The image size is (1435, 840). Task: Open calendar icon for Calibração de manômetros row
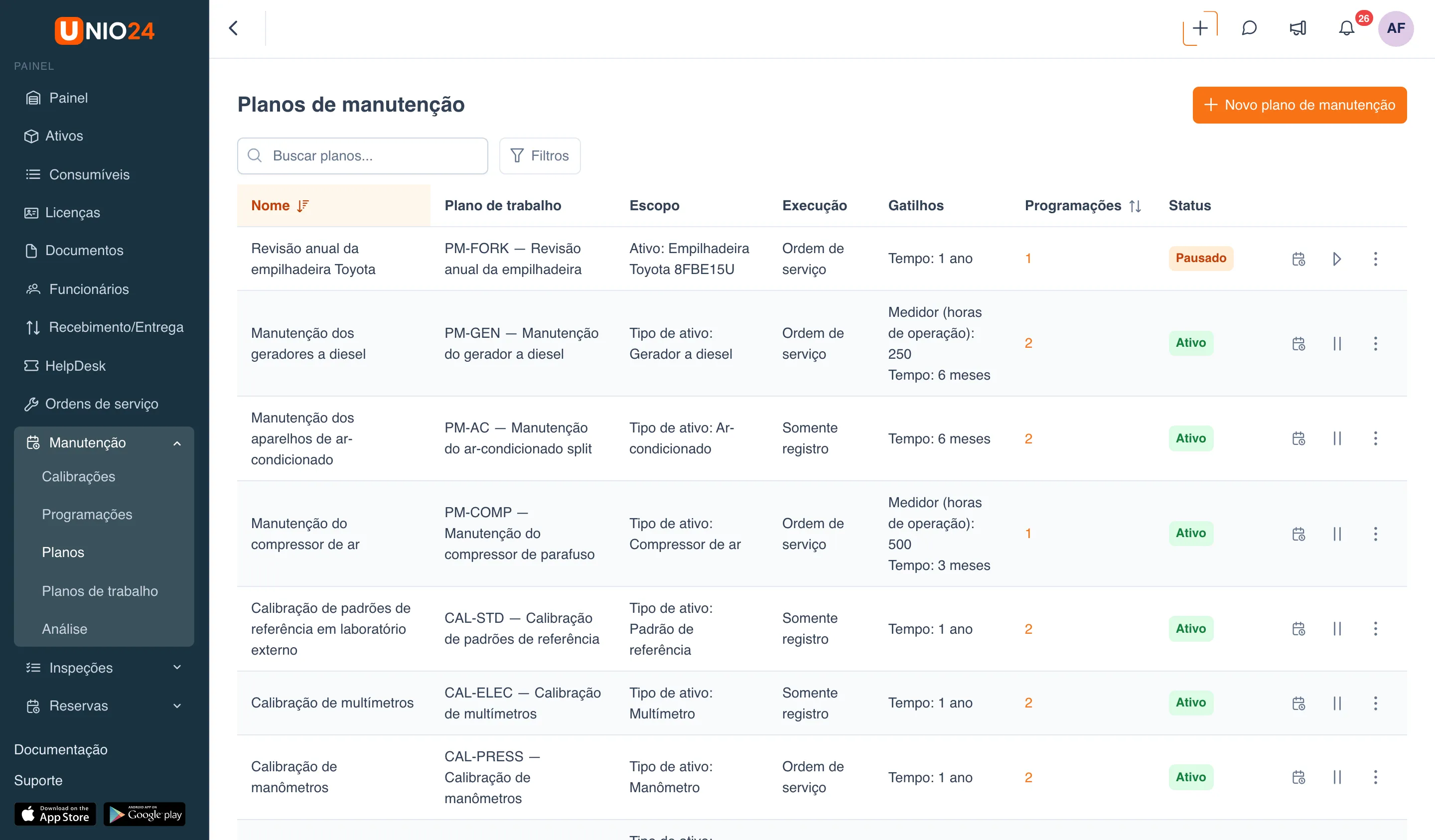[1298, 777]
